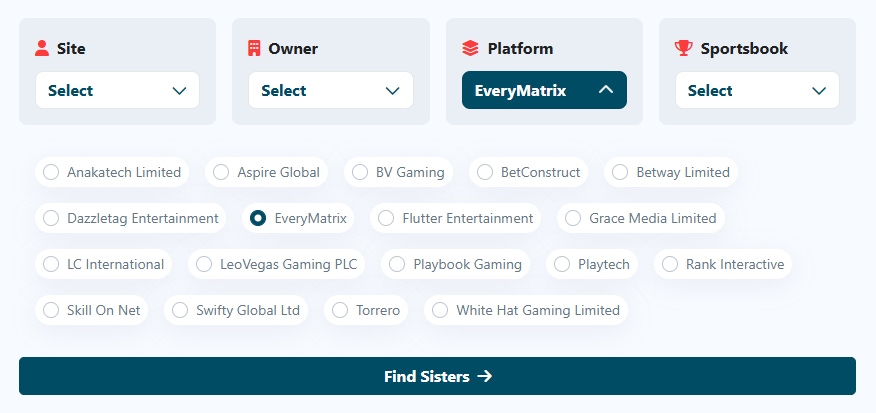Click the selected EveryMatrix radio button
Viewport: 876px width, 413px height.
point(258,218)
